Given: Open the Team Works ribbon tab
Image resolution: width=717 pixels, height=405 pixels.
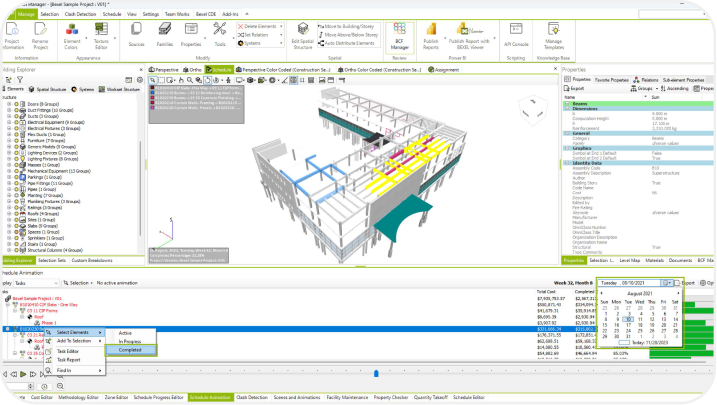Looking at the screenshot, I should coord(177,14).
